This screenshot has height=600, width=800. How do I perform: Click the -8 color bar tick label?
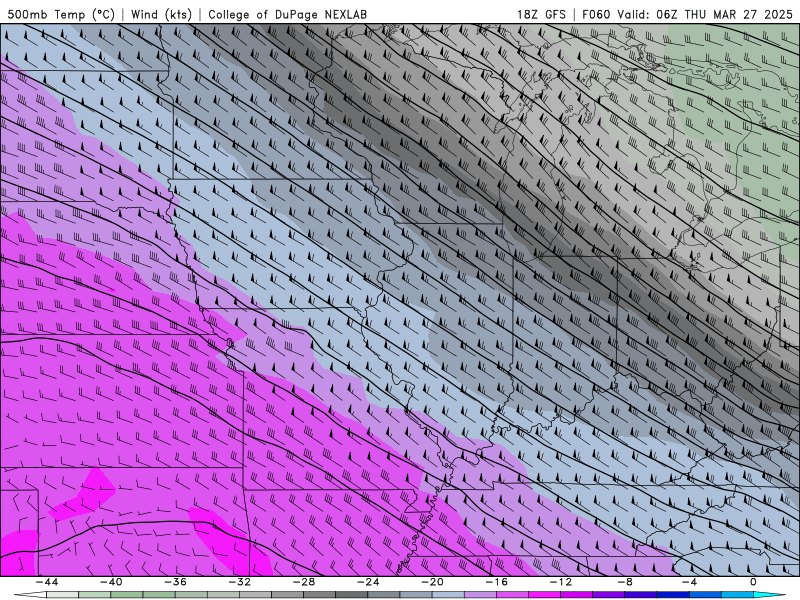[626, 582]
